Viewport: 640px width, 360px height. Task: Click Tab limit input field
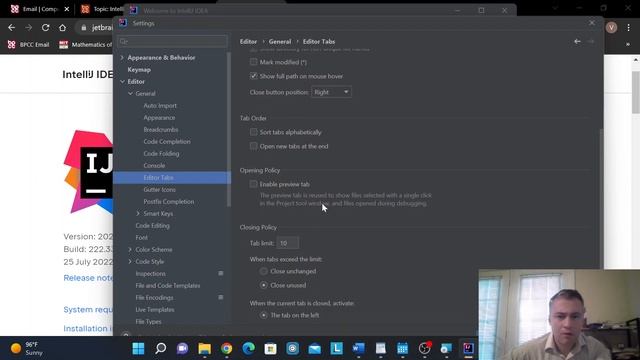tap(287, 243)
